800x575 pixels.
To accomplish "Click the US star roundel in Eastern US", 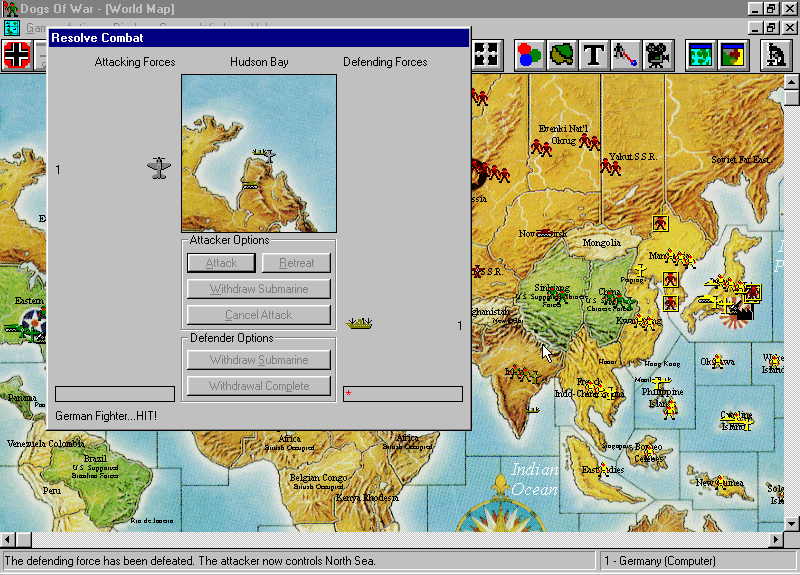I will (x=35, y=323).
